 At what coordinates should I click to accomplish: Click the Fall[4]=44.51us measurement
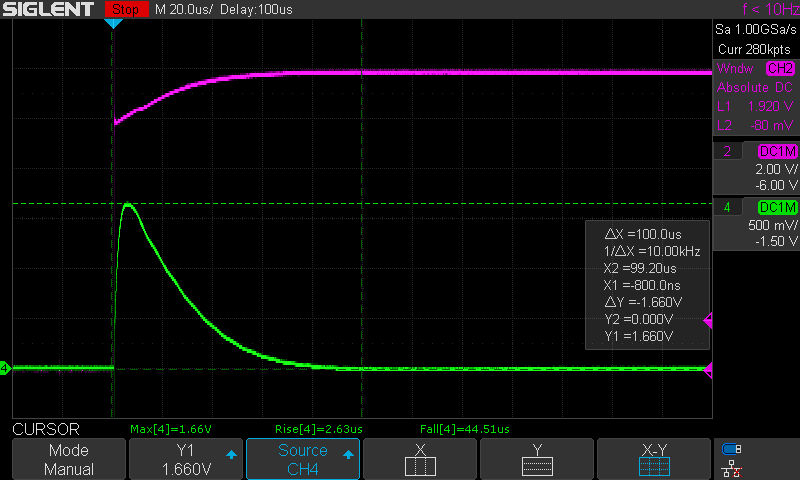tap(465, 429)
